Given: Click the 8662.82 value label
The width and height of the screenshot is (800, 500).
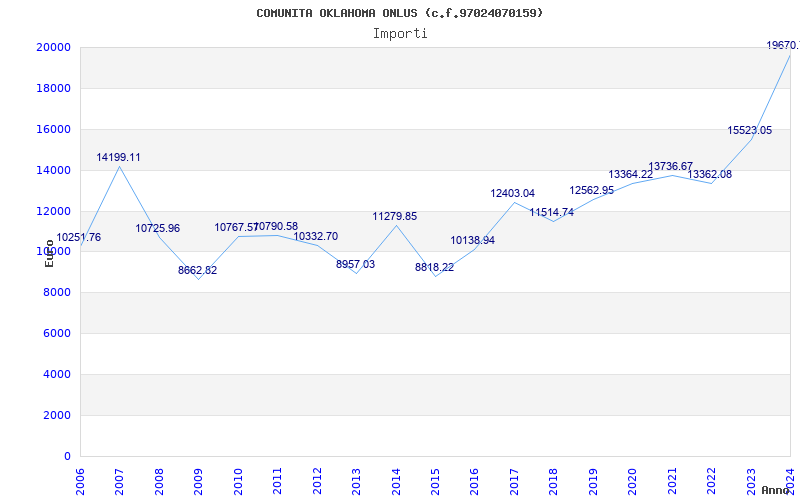Looking at the screenshot, I should pyautogui.click(x=197, y=270).
